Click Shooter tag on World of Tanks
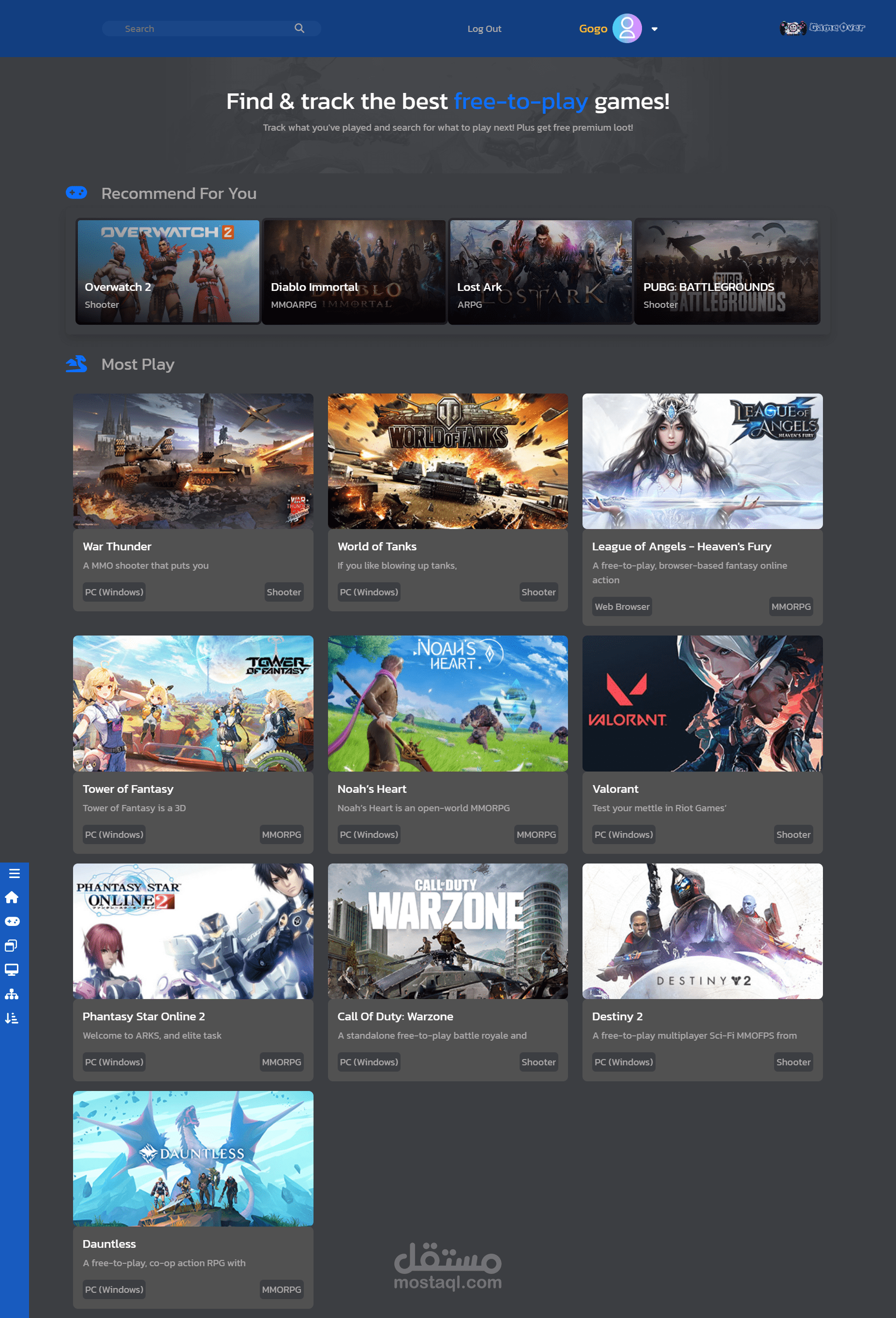This screenshot has height=1318, width=896. pyautogui.click(x=538, y=592)
